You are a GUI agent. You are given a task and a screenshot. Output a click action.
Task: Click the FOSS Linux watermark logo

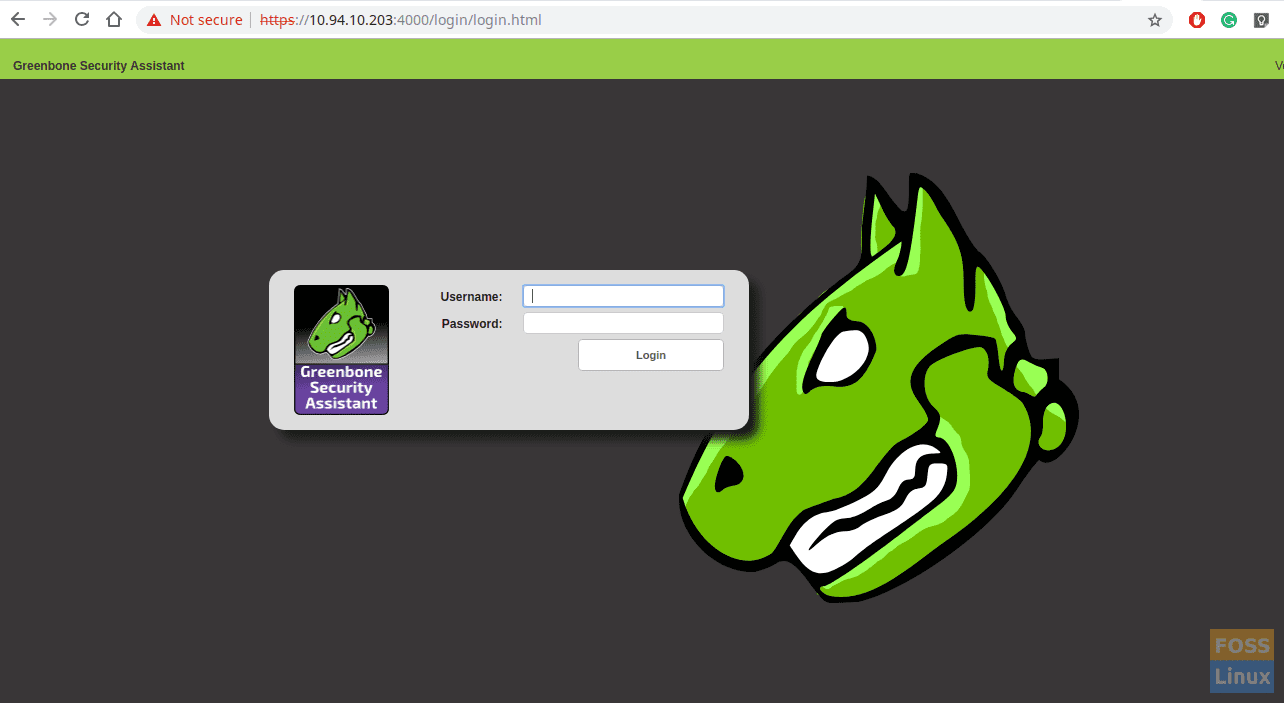[1241, 661]
